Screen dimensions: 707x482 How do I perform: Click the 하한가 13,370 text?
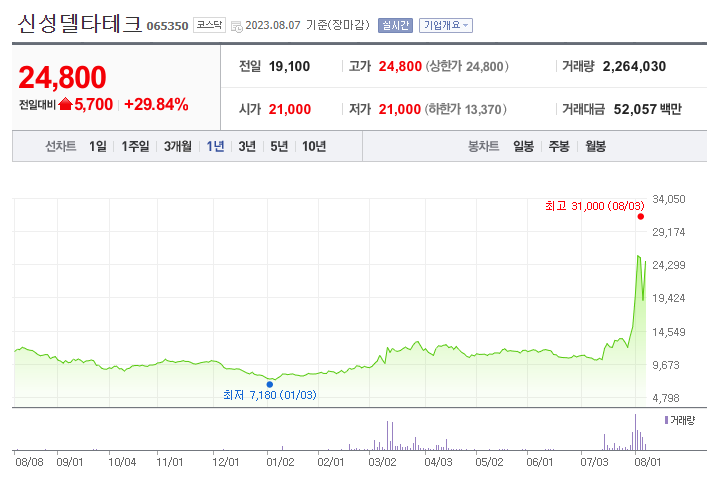pos(465,109)
